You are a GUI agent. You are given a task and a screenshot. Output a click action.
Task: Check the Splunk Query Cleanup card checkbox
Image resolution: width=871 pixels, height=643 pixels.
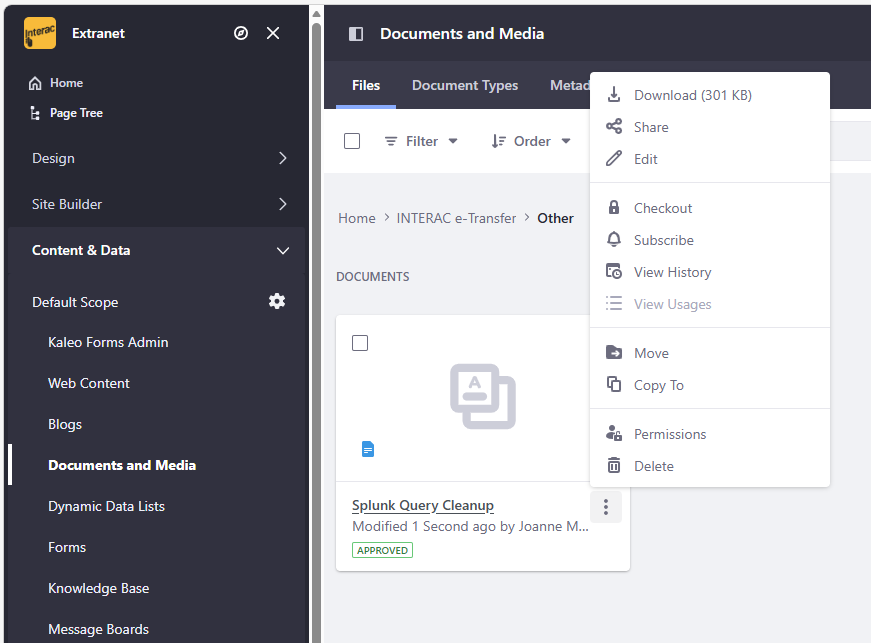(x=360, y=343)
